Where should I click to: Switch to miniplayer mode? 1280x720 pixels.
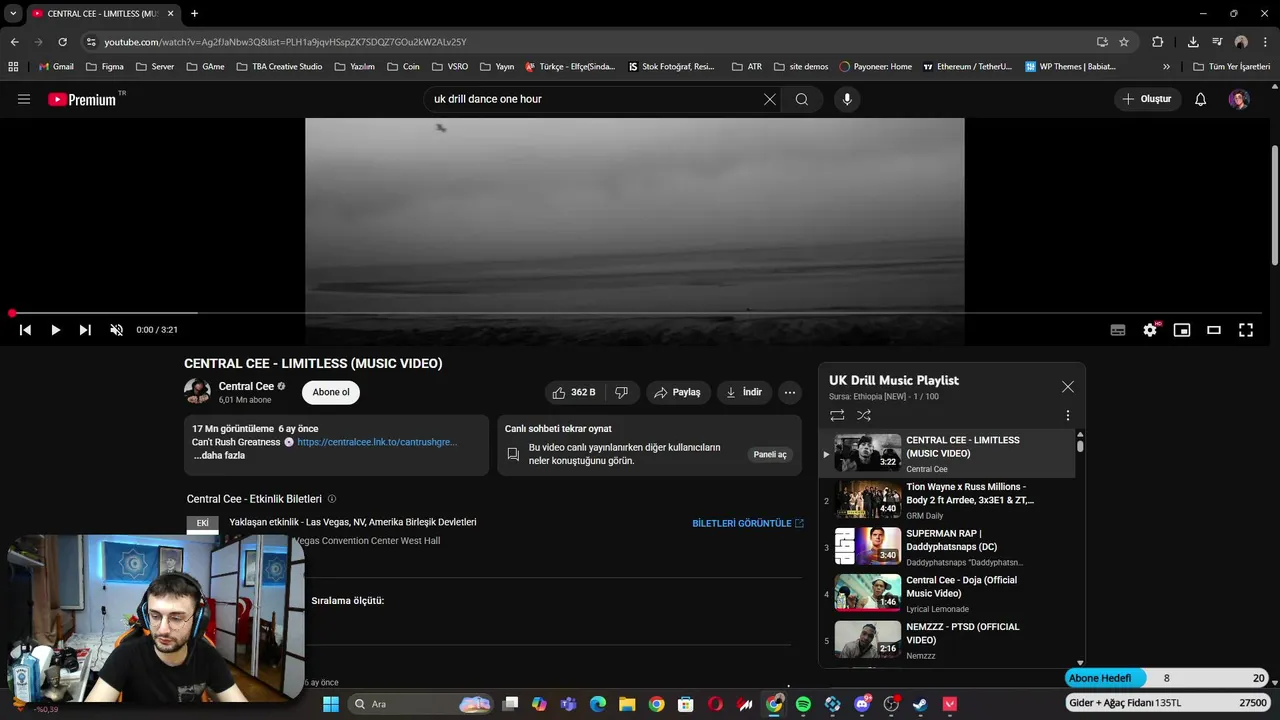(1182, 330)
